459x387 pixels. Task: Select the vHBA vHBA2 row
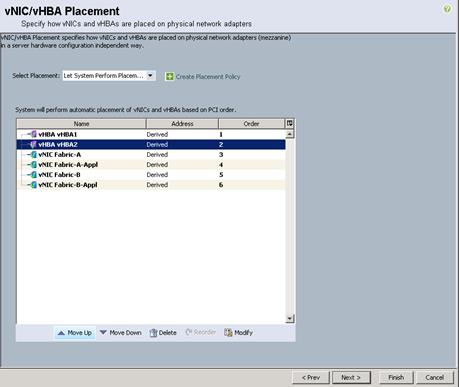tap(151, 144)
